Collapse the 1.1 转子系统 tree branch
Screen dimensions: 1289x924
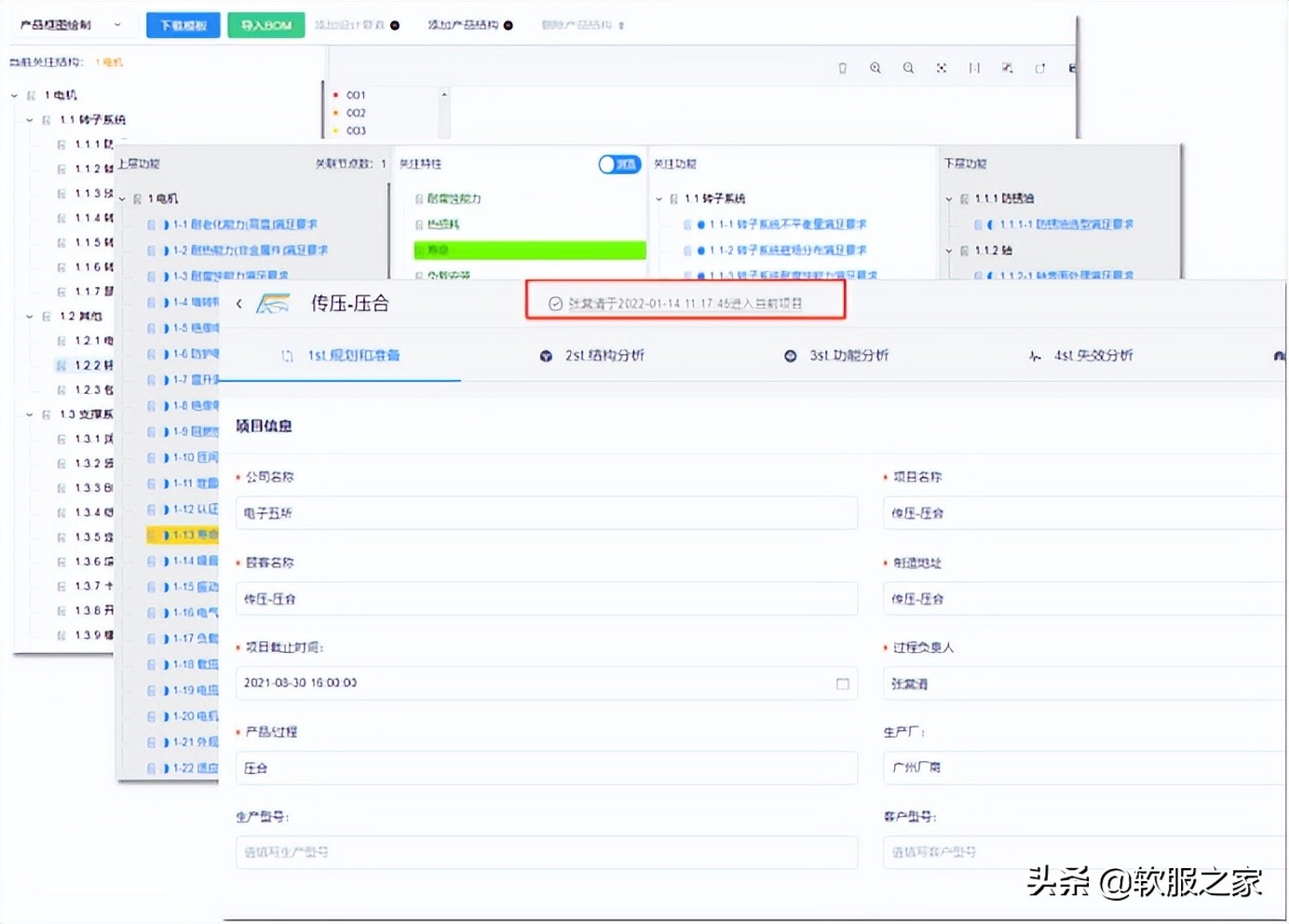28,119
